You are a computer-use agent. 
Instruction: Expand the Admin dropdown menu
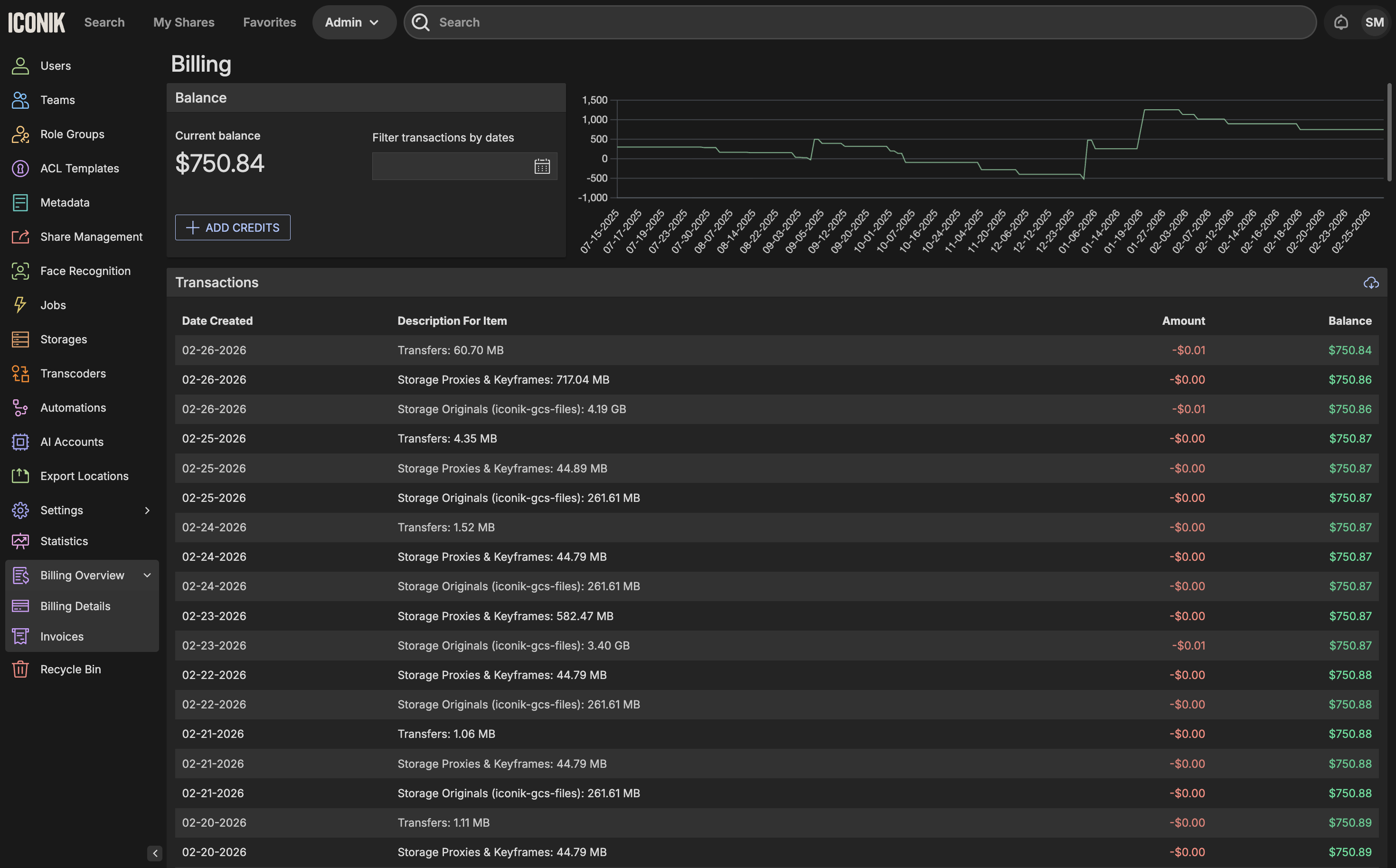[354, 22]
